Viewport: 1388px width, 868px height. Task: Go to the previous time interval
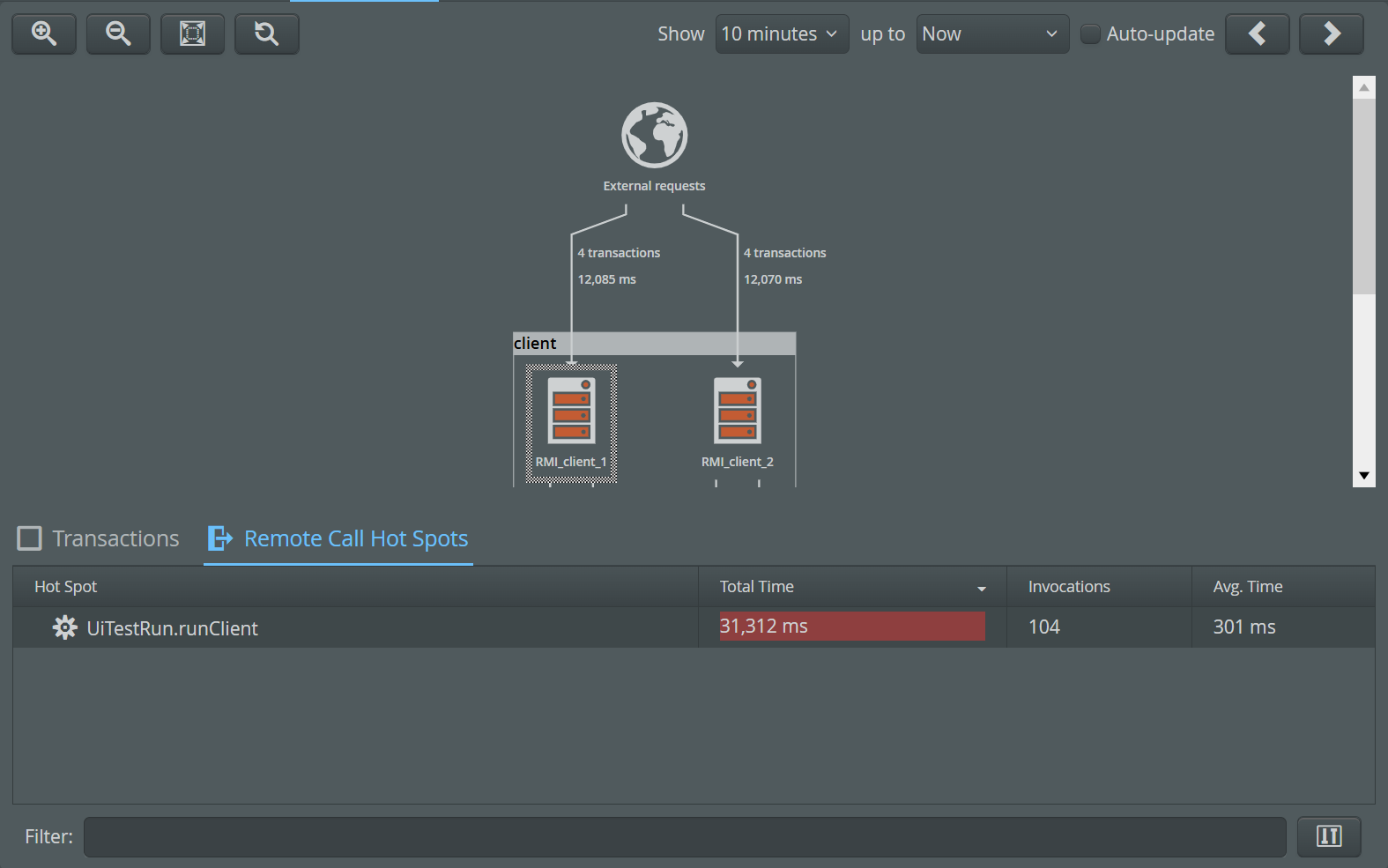(1257, 33)
